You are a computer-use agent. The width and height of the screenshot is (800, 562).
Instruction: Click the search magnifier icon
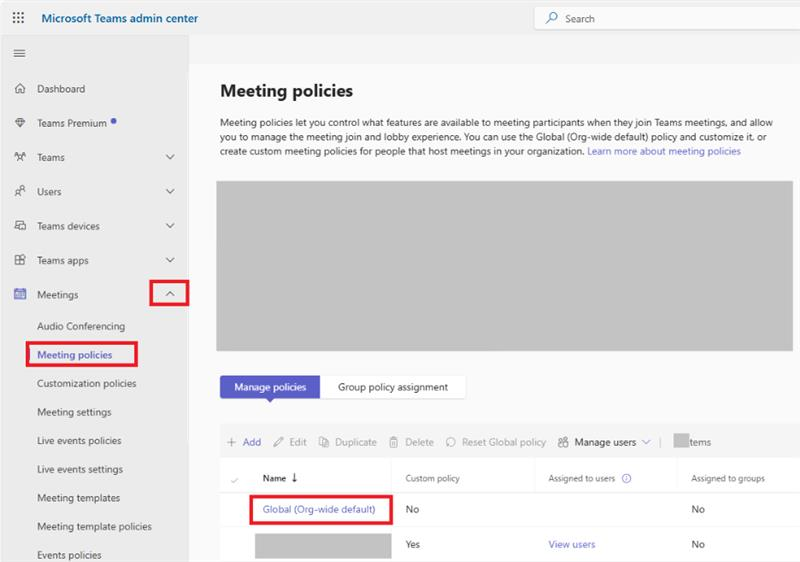552,18
